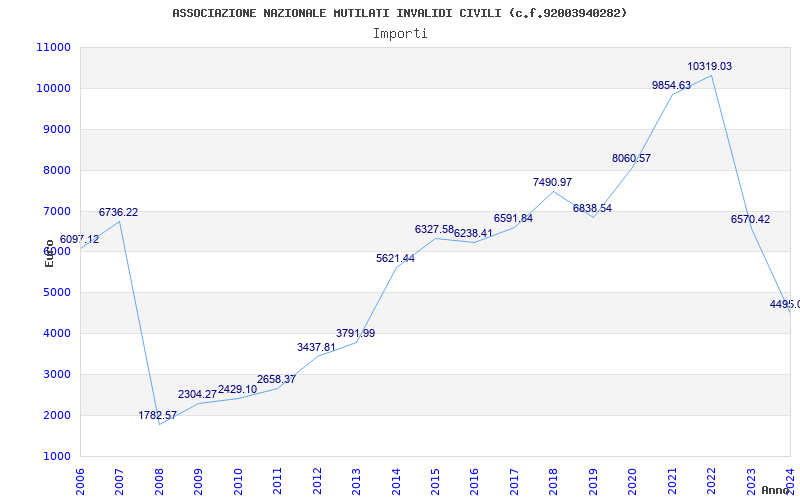Click the 10319.03 peak data label

(709, 66)
